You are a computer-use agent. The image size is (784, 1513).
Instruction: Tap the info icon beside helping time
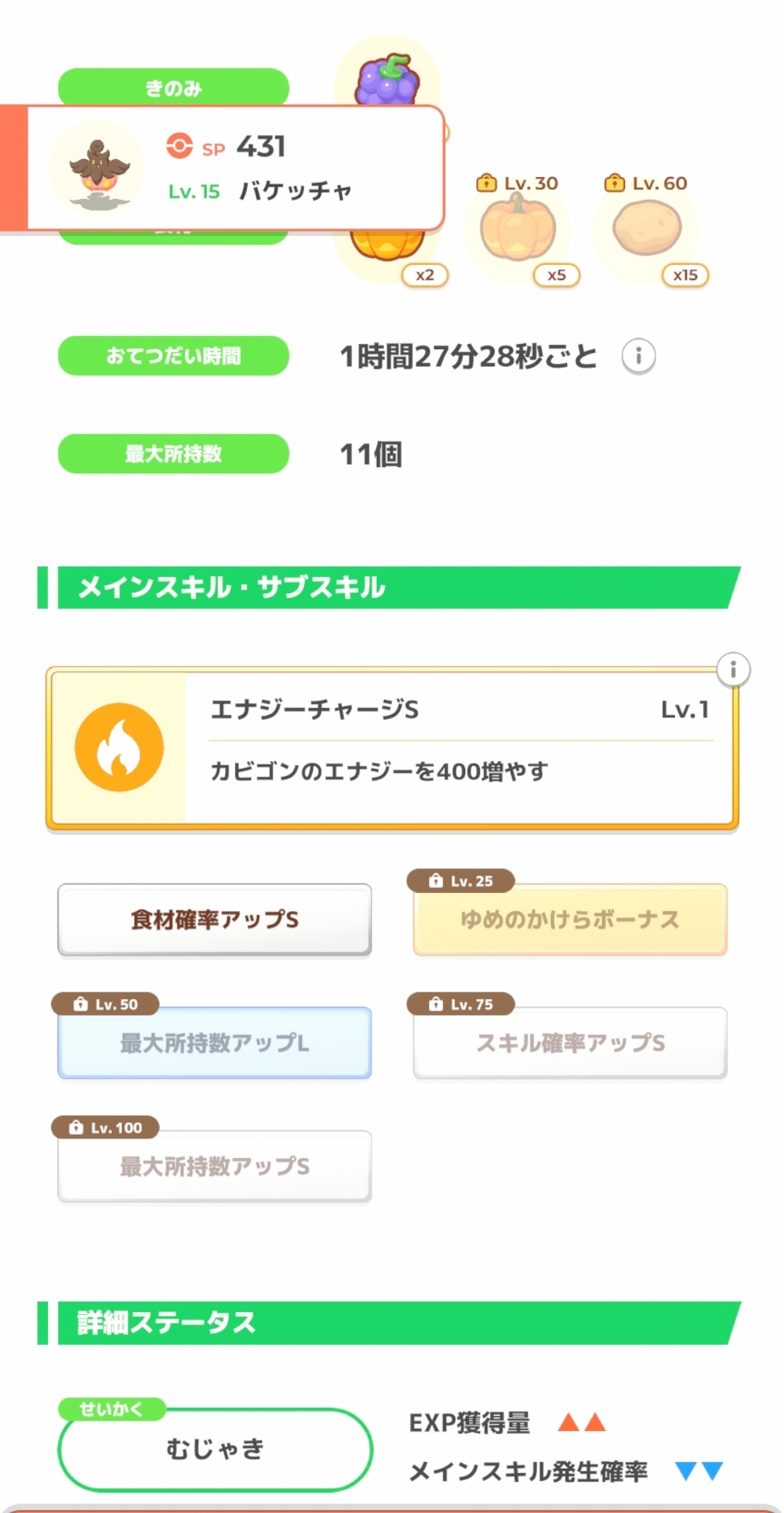pyautogui.click(x=639, y=356)
